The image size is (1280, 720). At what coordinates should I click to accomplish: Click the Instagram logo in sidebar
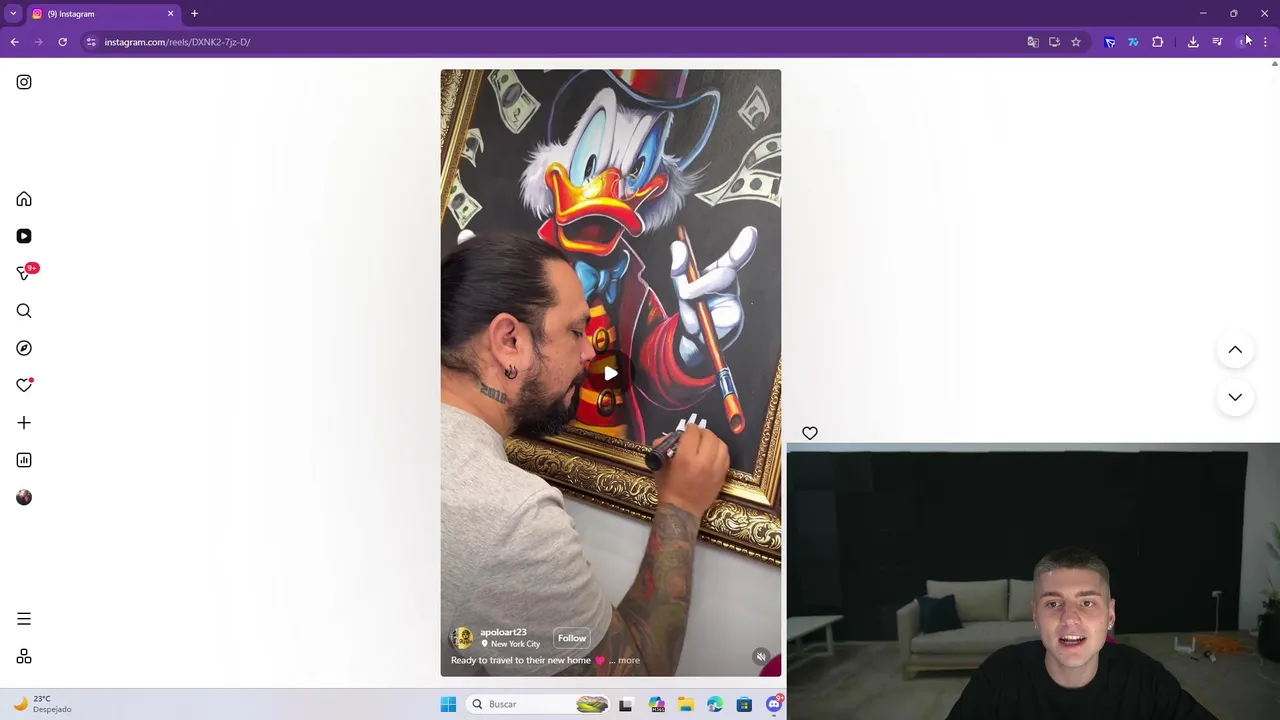point(24,82)
